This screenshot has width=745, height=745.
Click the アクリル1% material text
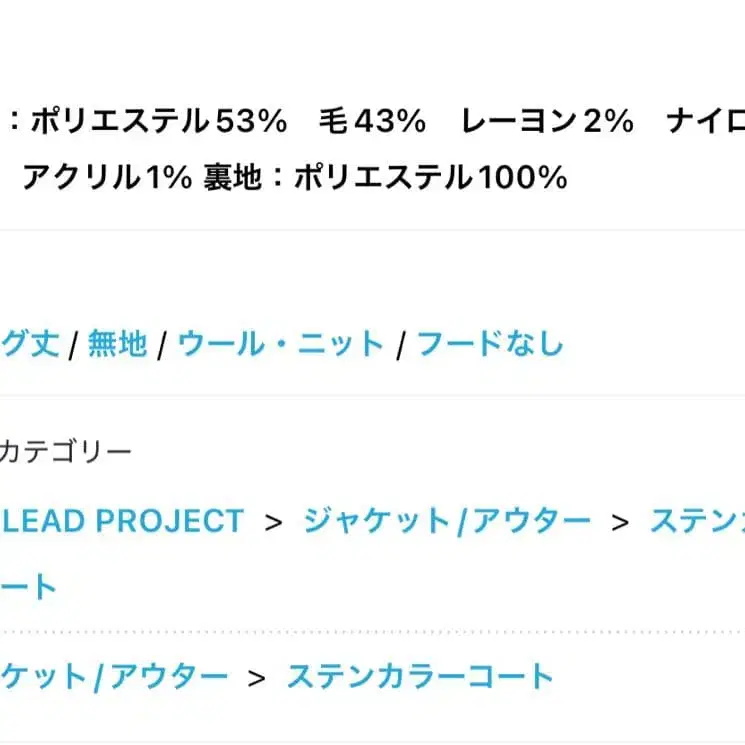[x=106, y=179]
